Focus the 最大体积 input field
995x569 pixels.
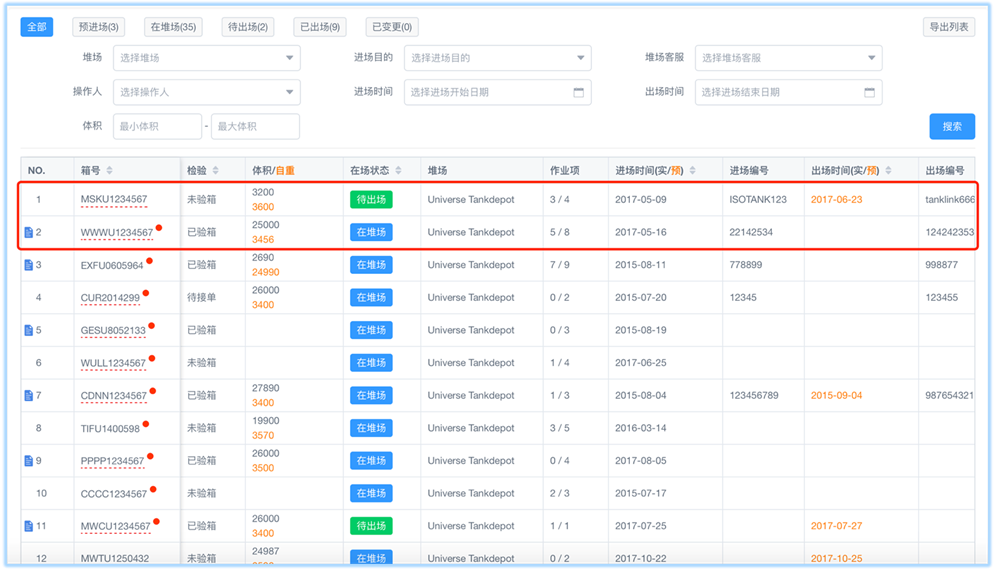(x=255, y=126)
